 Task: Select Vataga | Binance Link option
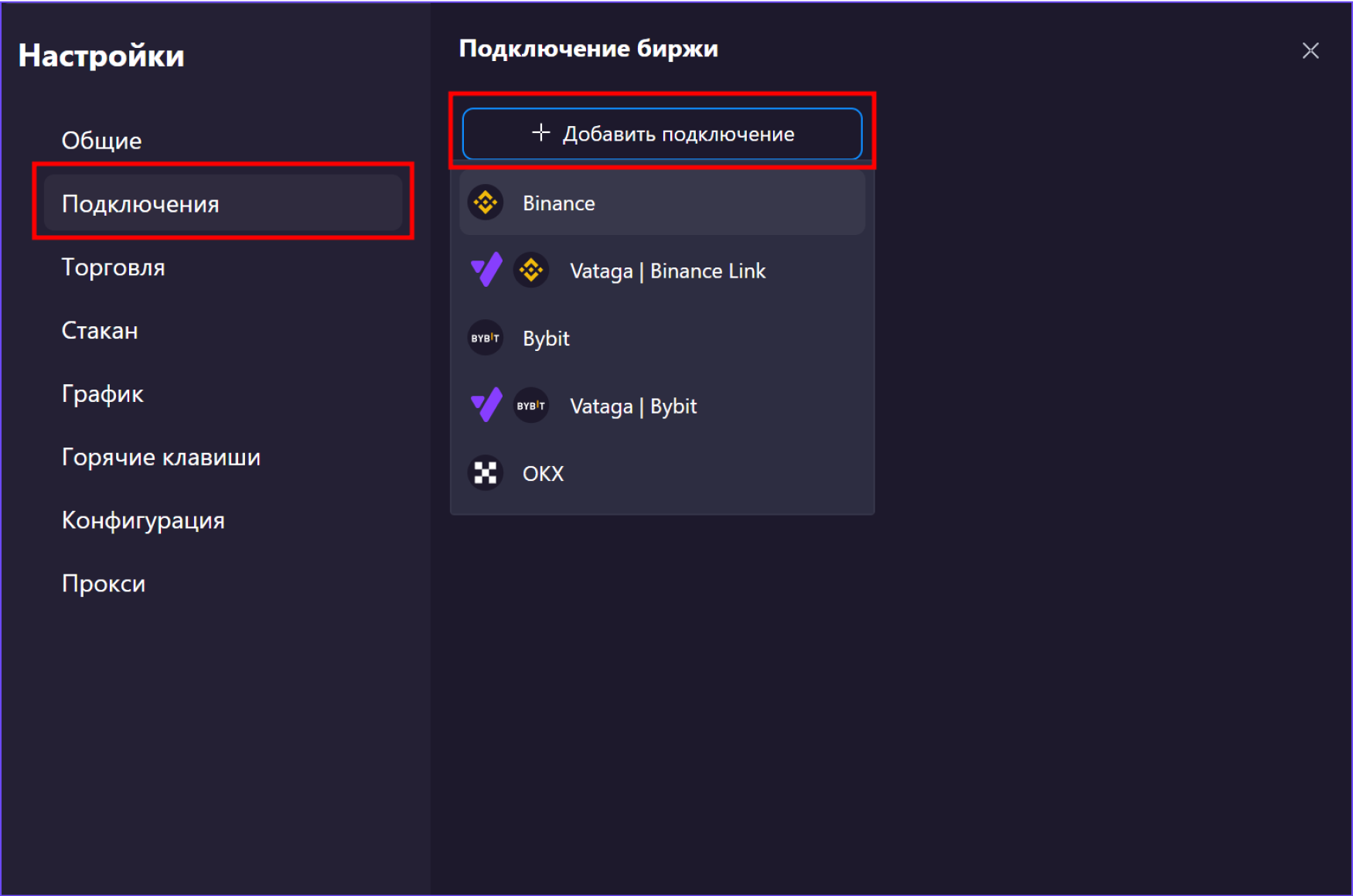tap(662, 271)
